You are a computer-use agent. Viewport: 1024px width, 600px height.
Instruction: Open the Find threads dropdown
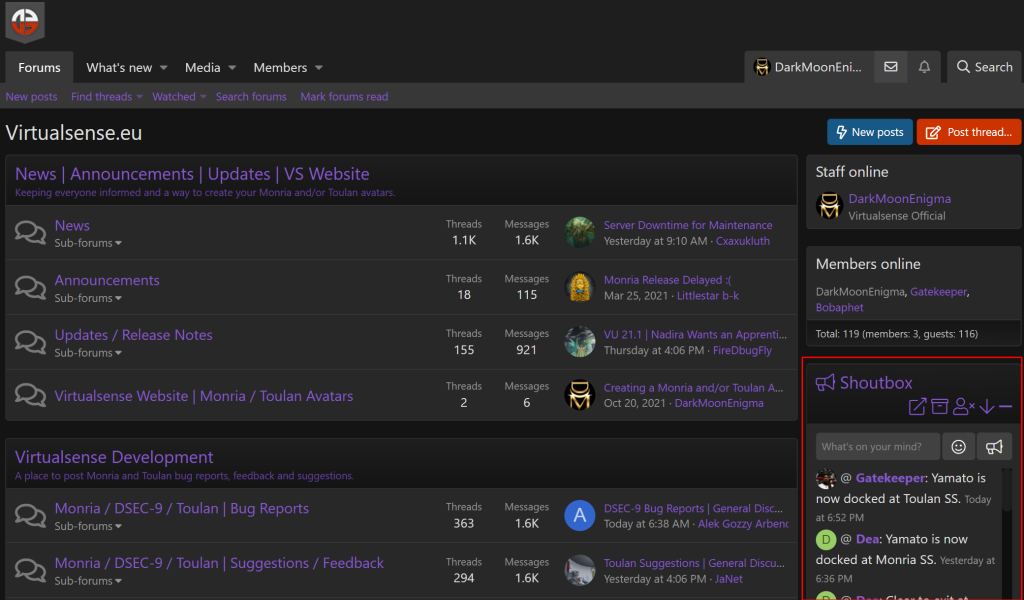(x=106, y=97)
